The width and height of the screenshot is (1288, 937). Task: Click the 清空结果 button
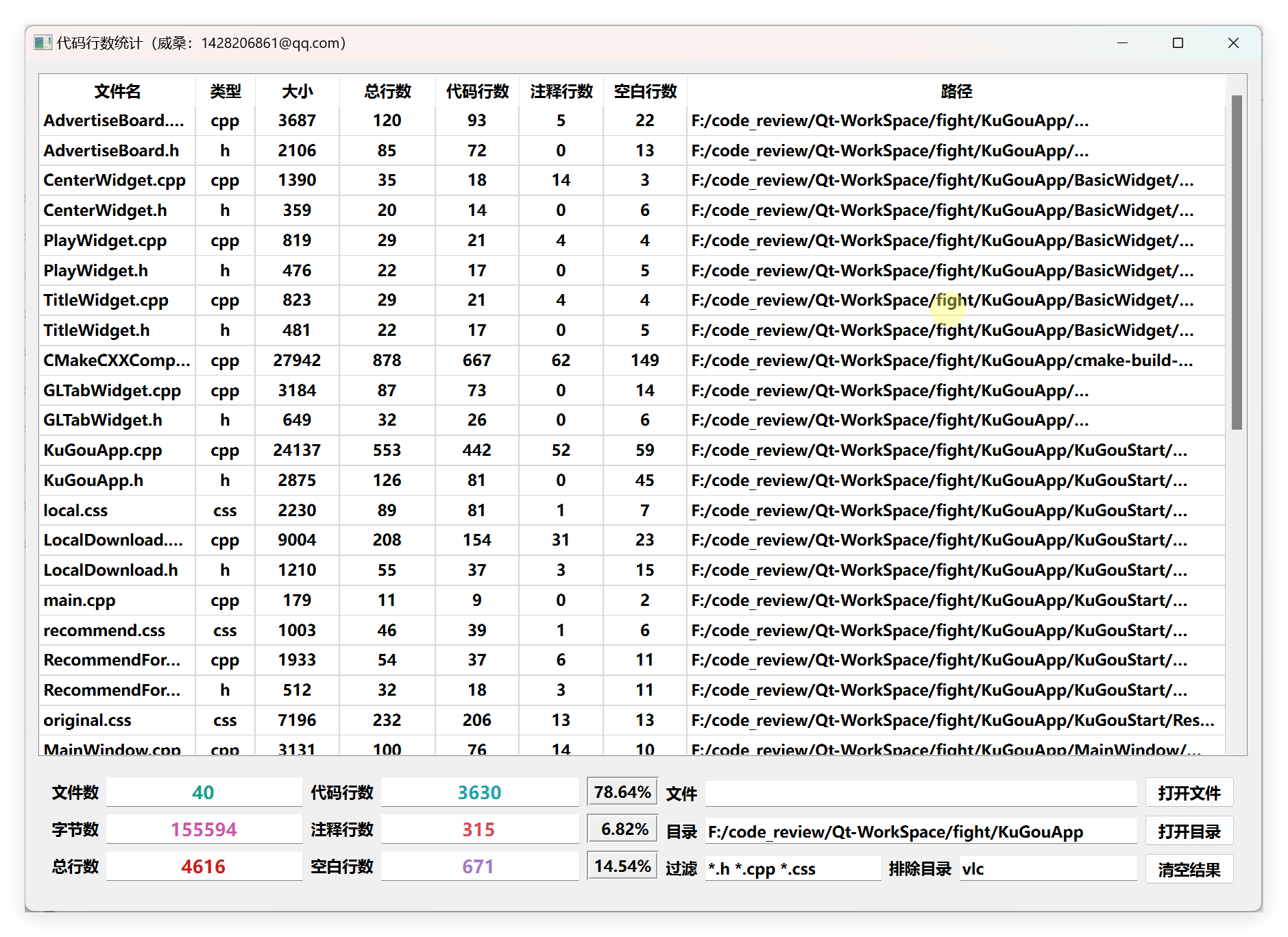pyautogui.click(x=1189, y=869)
